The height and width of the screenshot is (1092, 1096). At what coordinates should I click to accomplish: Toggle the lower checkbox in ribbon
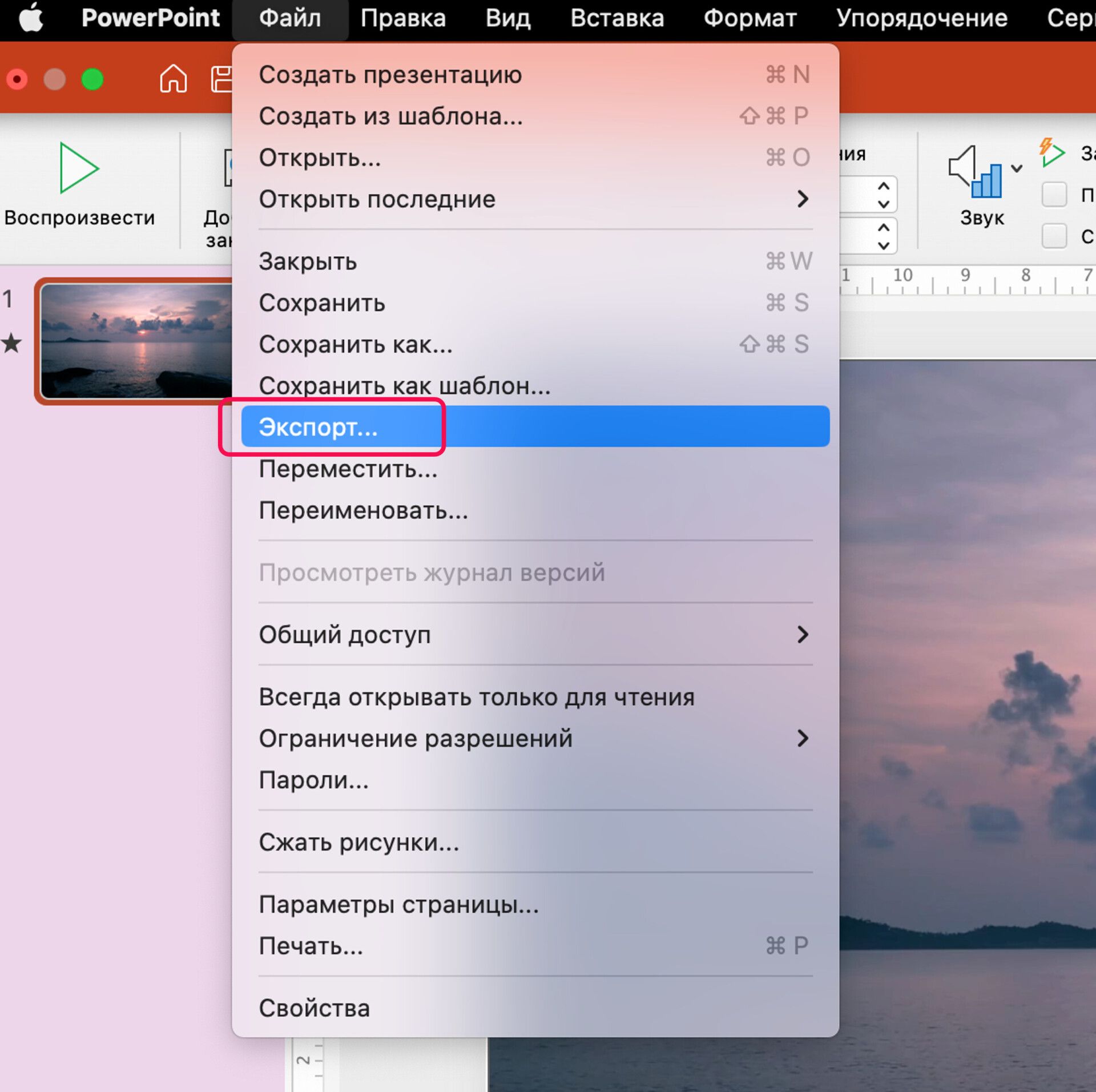click(1054, 235)
